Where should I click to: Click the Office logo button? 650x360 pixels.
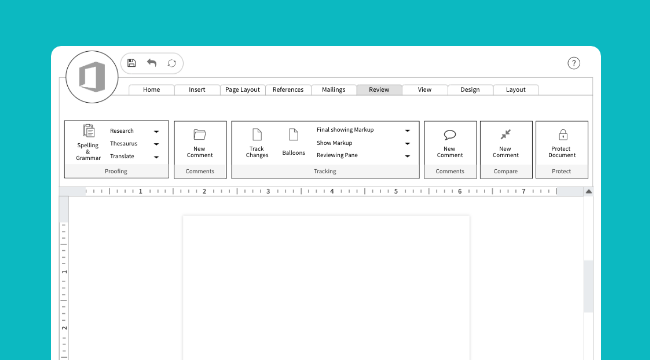(92, 77)
